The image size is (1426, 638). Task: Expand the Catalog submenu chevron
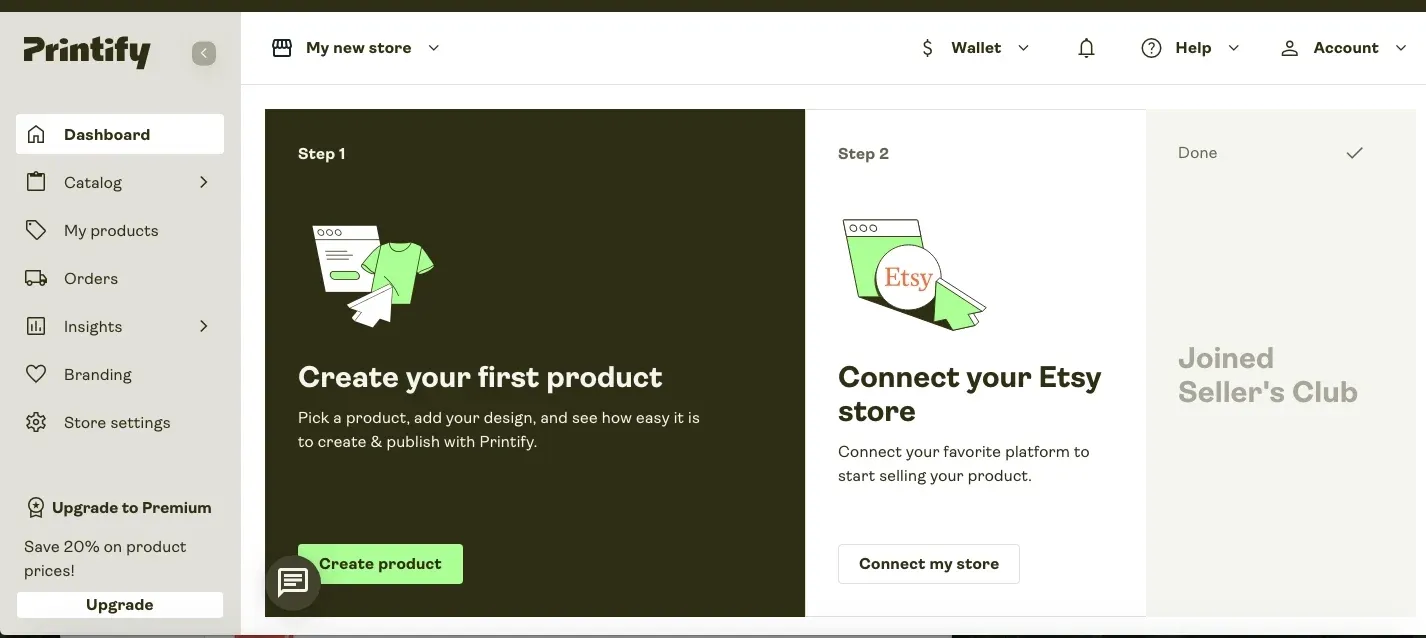204,182
